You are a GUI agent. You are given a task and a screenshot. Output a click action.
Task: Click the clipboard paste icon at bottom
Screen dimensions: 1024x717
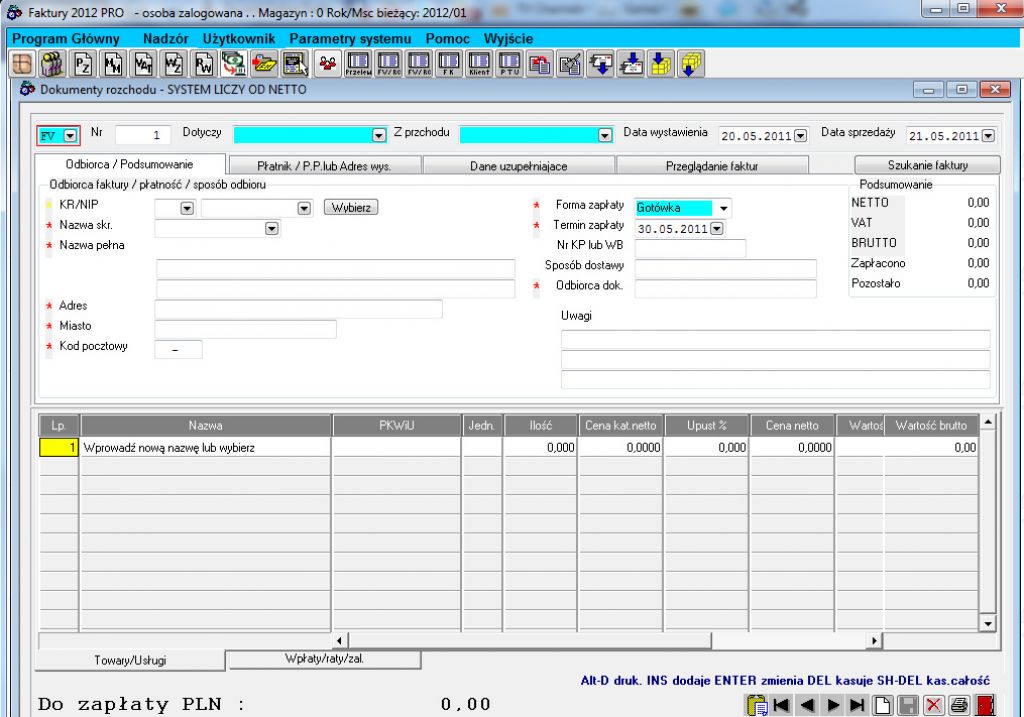click(x=756, y=705)
